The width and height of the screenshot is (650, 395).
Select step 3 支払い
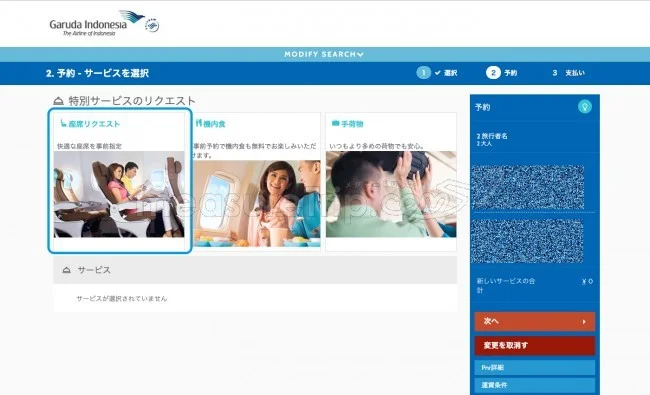(x=568, y=73)
